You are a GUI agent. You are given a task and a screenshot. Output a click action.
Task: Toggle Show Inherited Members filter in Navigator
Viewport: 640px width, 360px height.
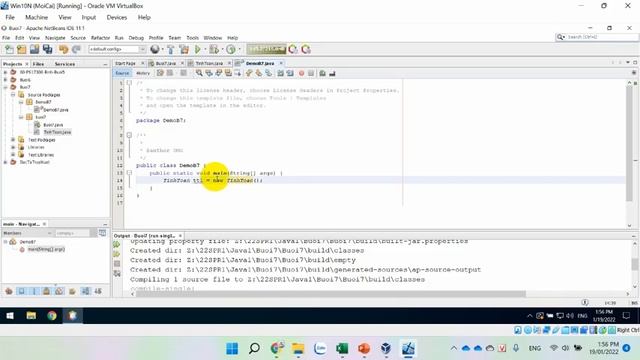[x=9, y=291]
